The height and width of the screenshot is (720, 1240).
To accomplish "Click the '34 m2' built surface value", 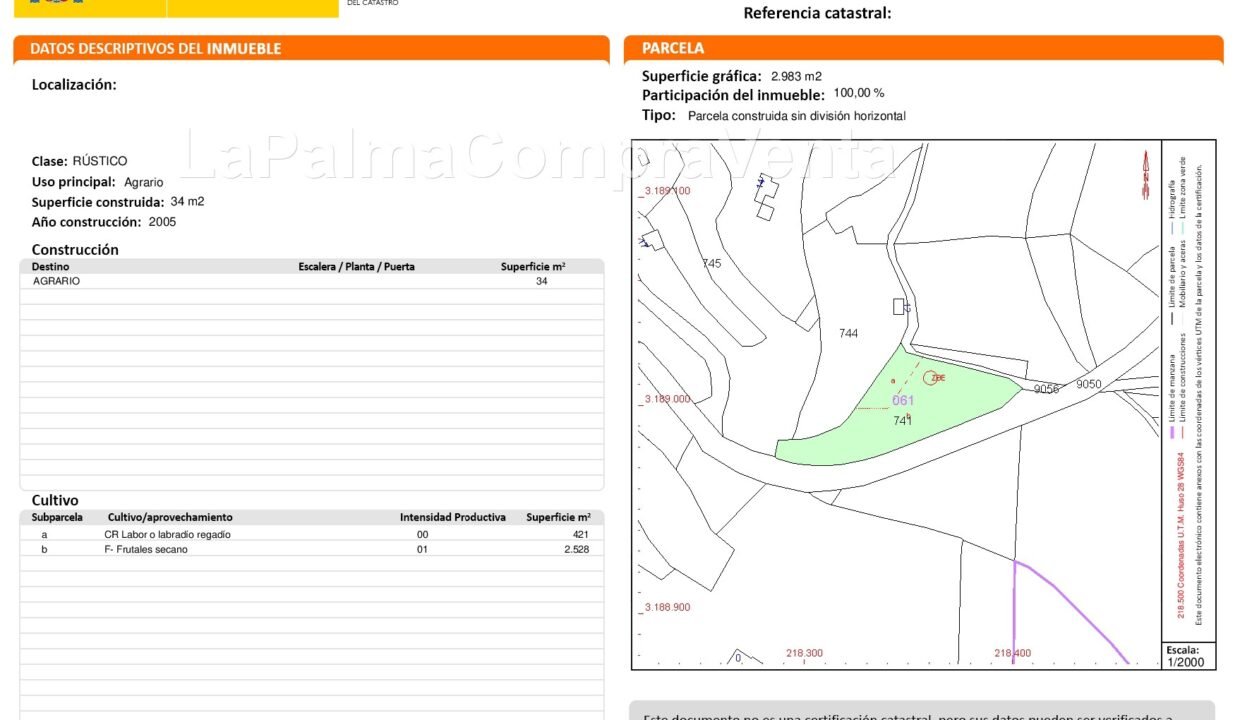I will tap(187, 201).
